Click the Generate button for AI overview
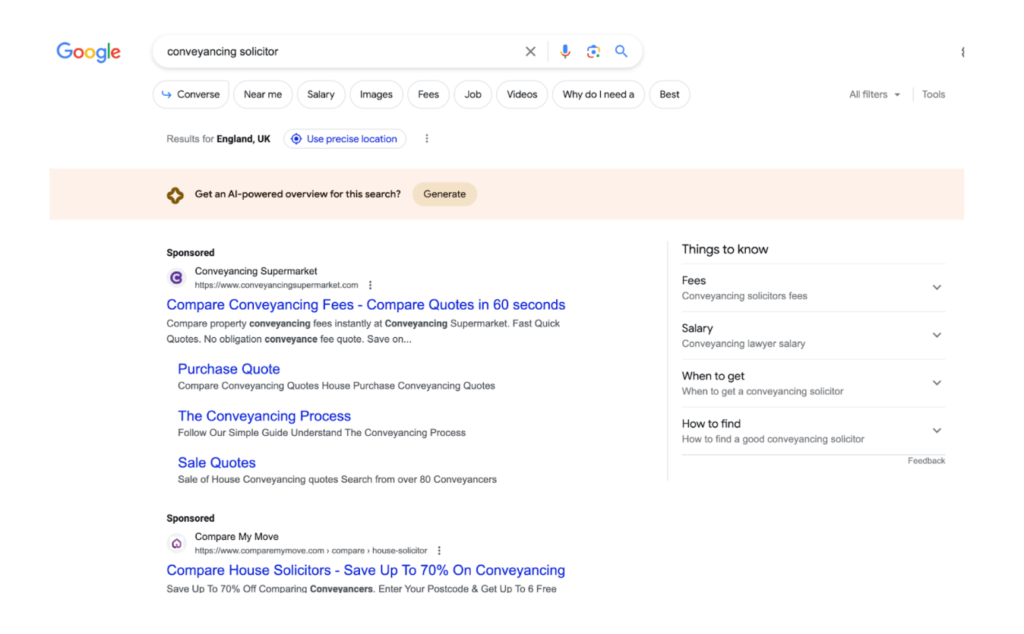 tap(444, 194)
